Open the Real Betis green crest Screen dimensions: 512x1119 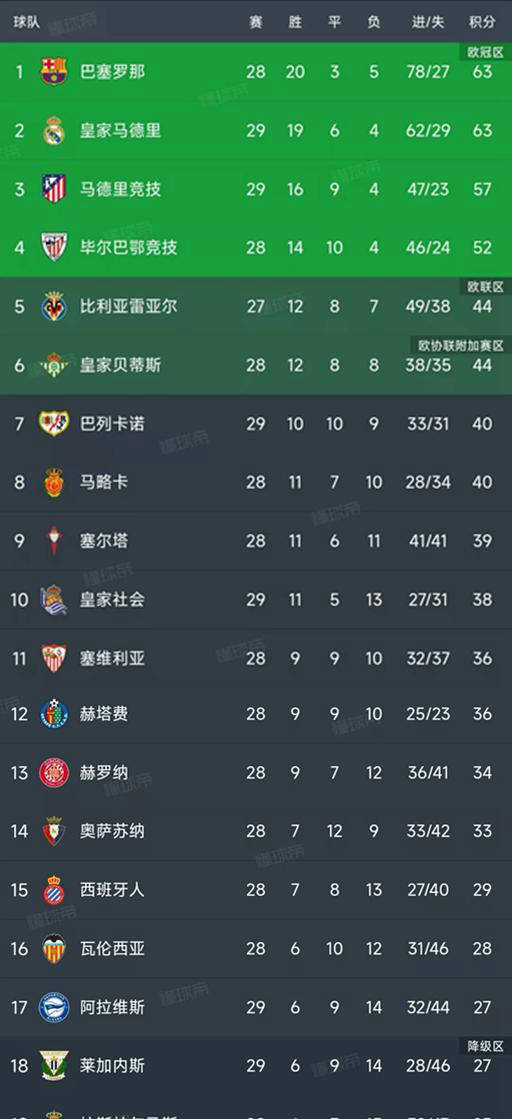click(54, 365)
